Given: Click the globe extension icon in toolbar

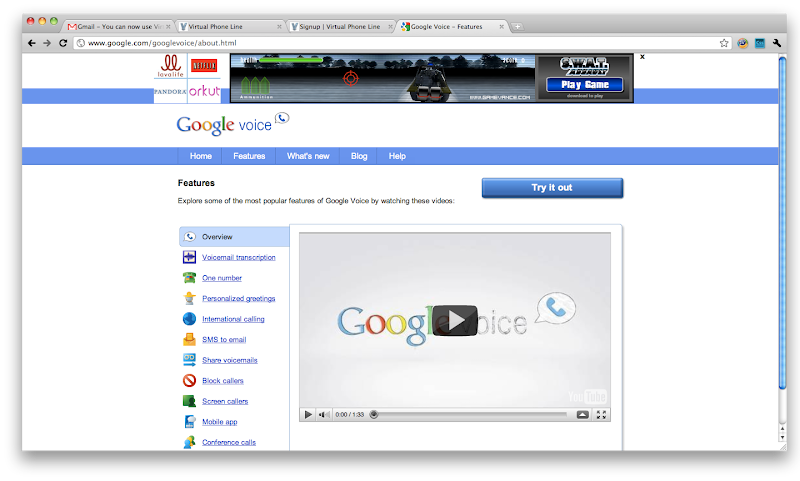Looking at the screenshot, I should pyautogui.click(x=742, y=43).
